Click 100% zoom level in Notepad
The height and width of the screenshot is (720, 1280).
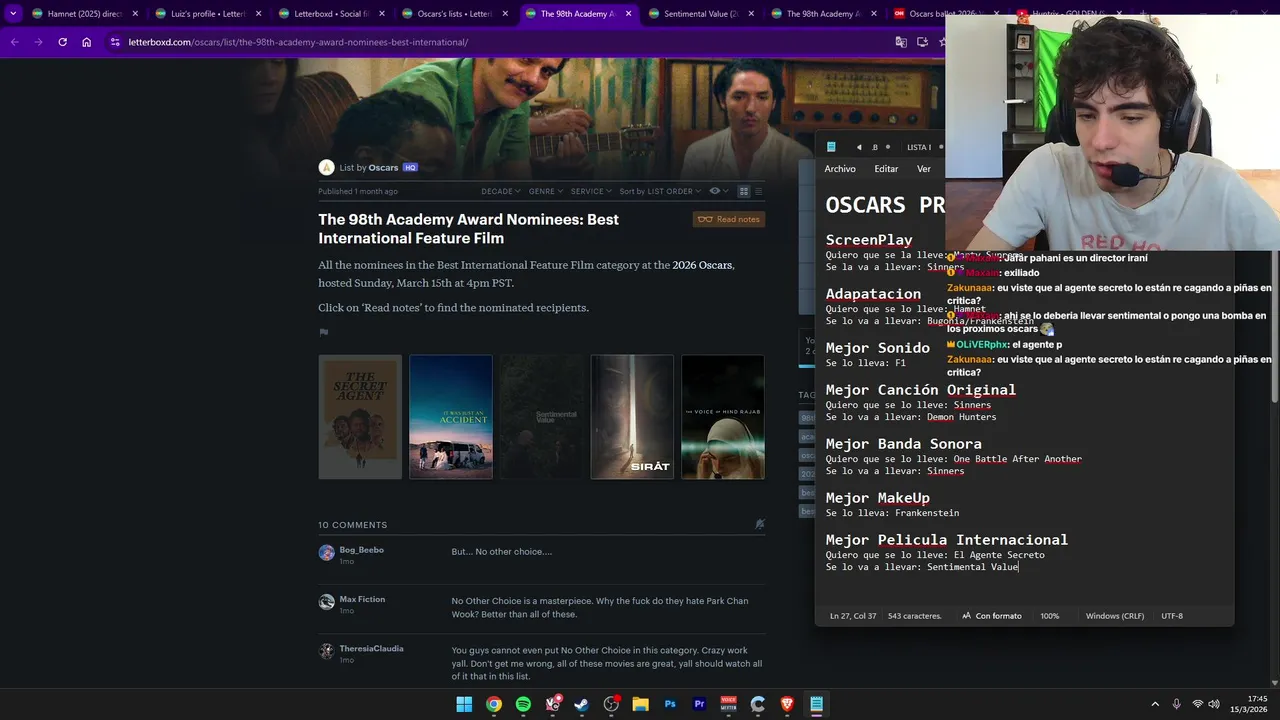click(x=1049, y=616)
